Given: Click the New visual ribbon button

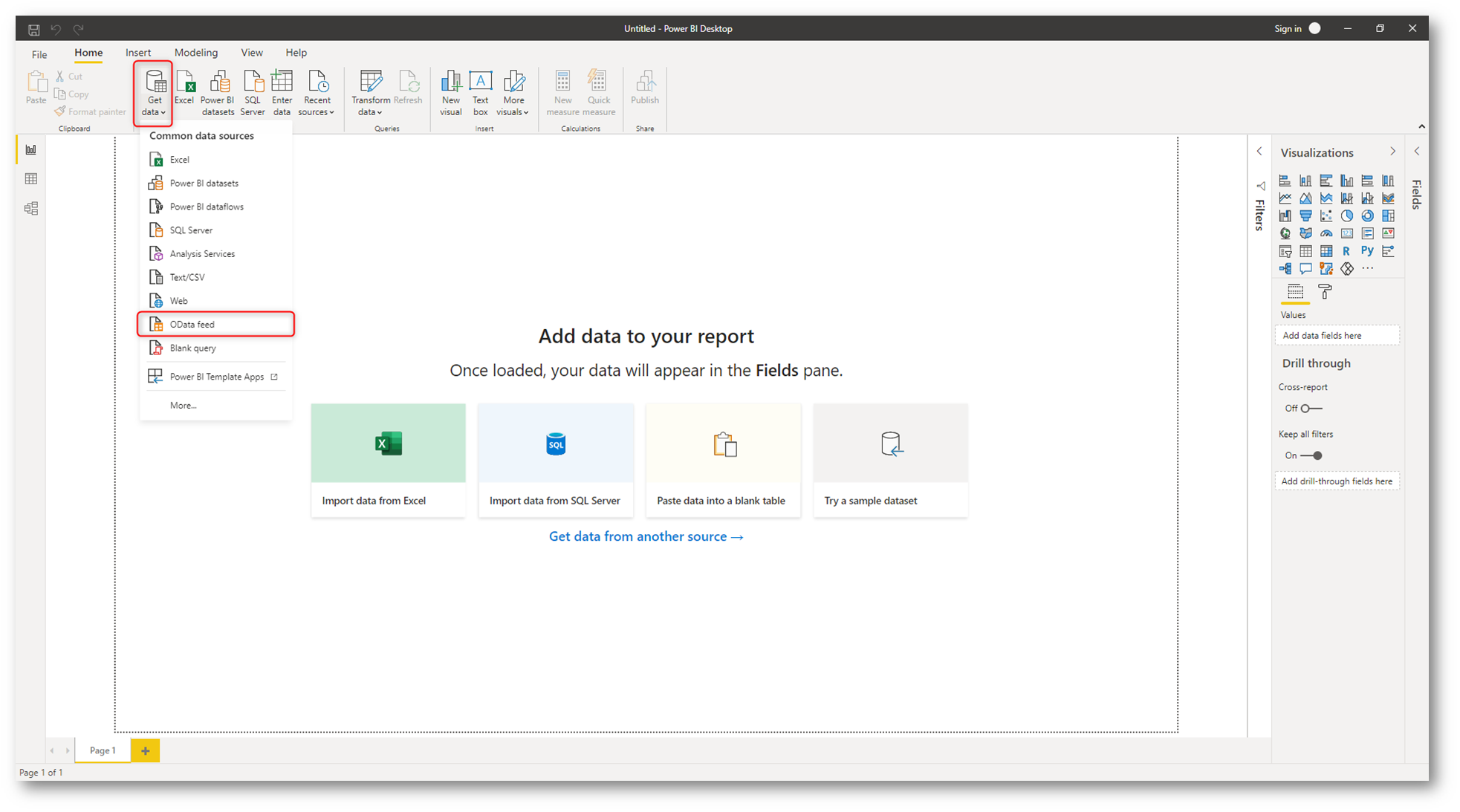Looking at the screenshot, I should tap(451, 92).
